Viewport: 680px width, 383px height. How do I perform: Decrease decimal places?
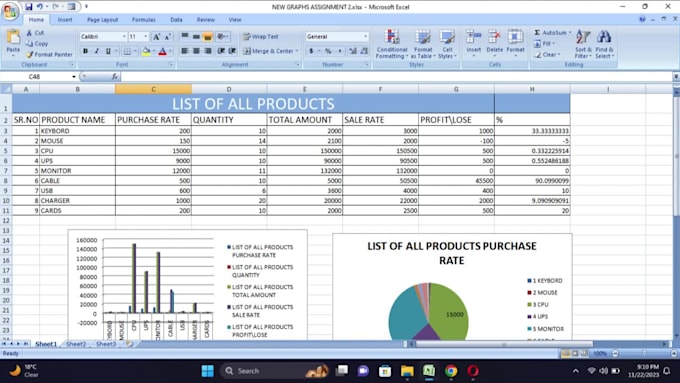coord(364,51)
